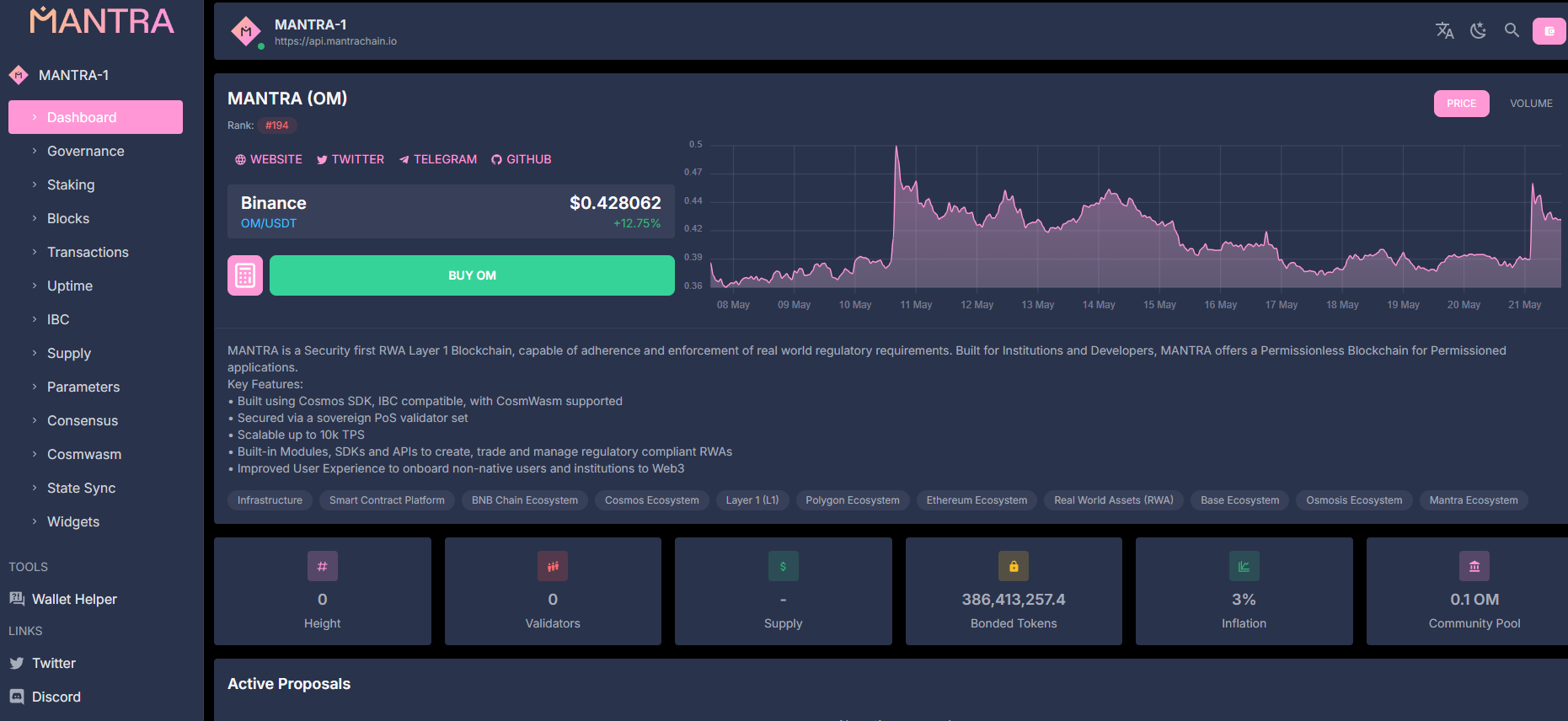1568x721 pixels.
Task: Open the TELEGRAM link
Action: point(437,159)
